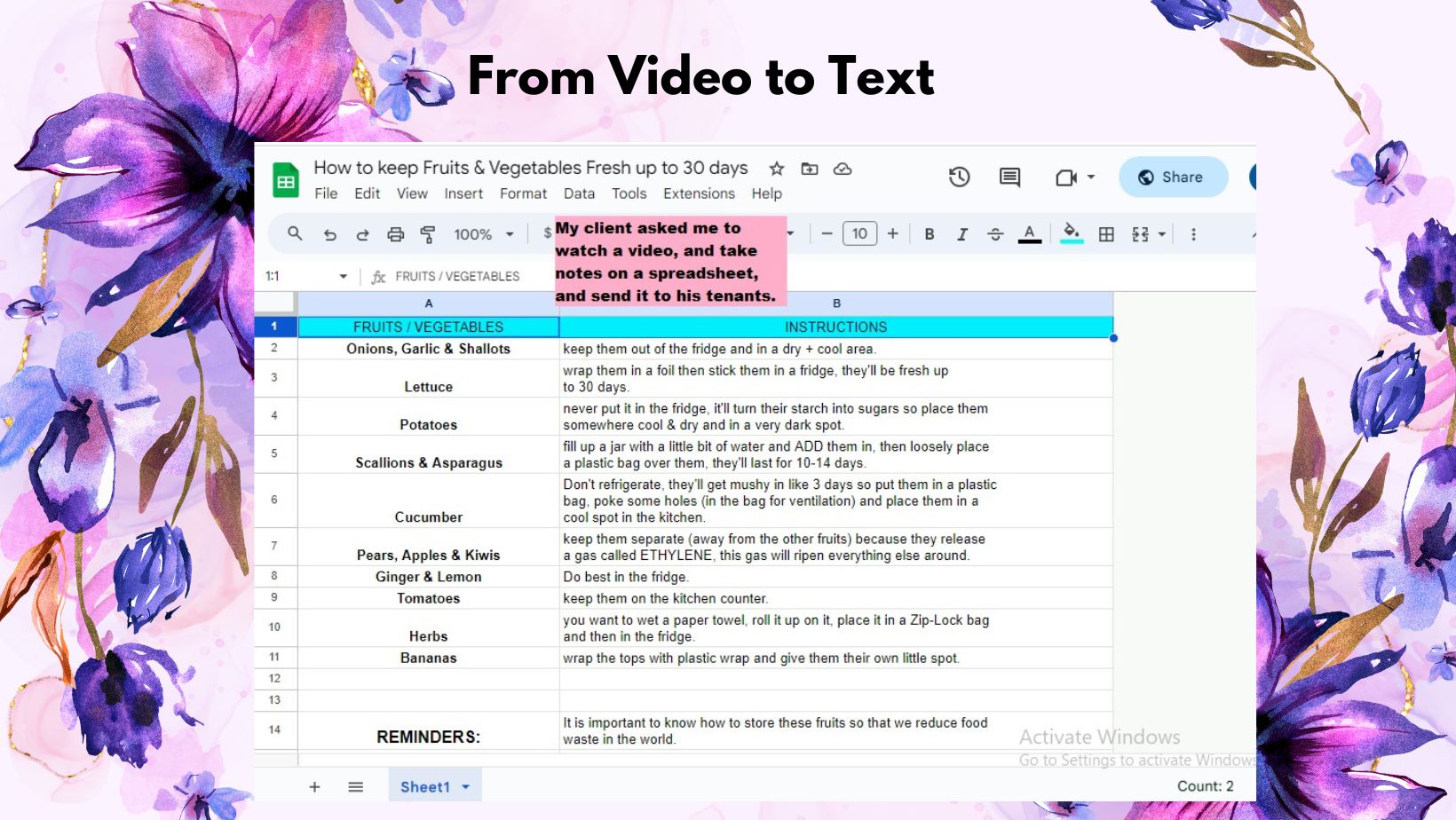The height and width of the screenshot is (820, 1456).
Task: Print the spreadsheet
Action: pos(395,234)
